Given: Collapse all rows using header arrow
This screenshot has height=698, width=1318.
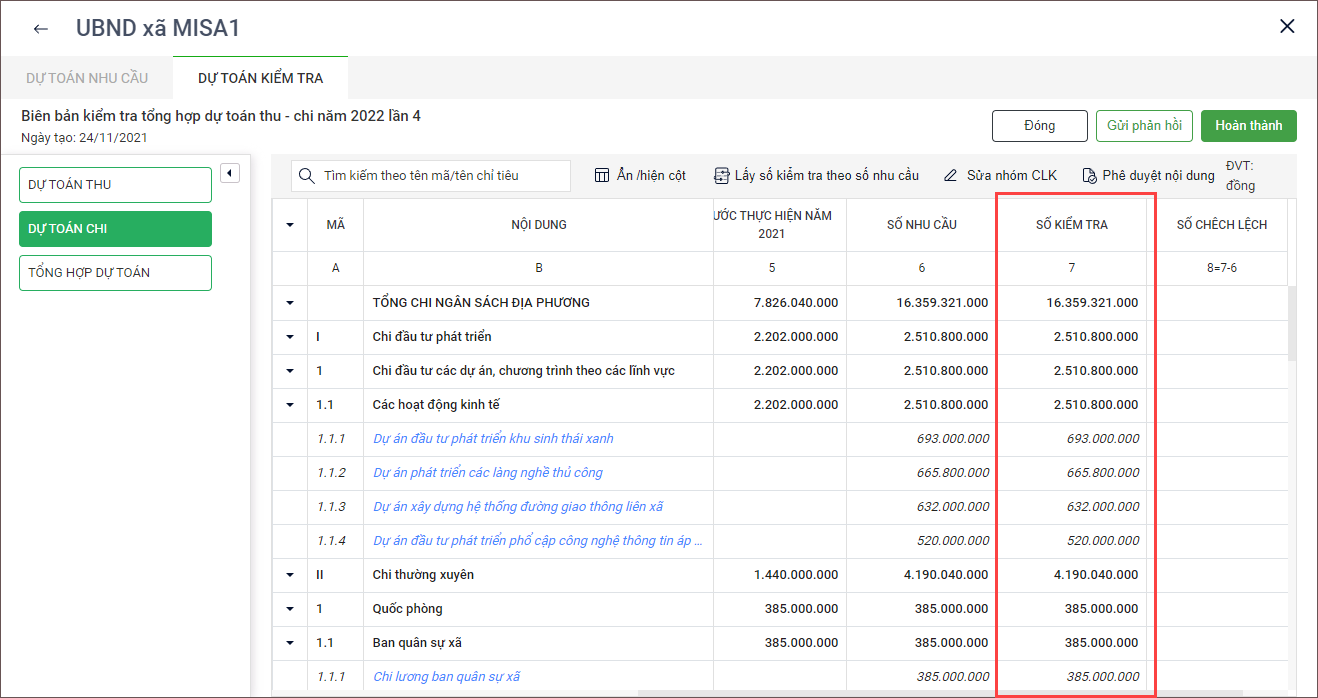Looking at the screenshot, I should [x=290, y=225].
